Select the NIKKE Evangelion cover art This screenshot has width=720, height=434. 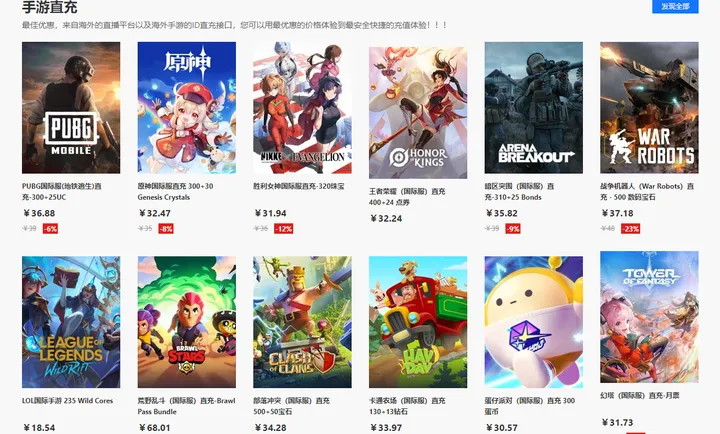tap(303, 108)
